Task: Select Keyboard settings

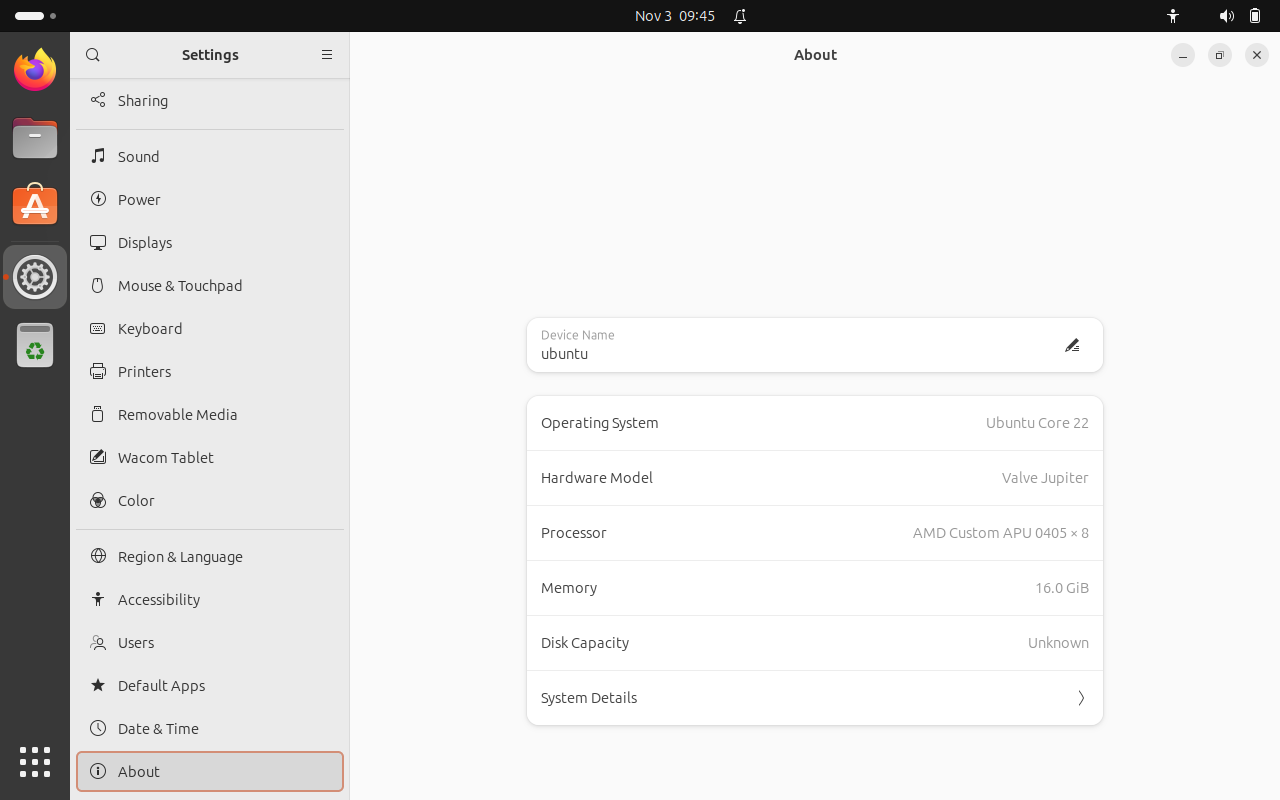Action: pyautogui.click(x=210, y=328)
